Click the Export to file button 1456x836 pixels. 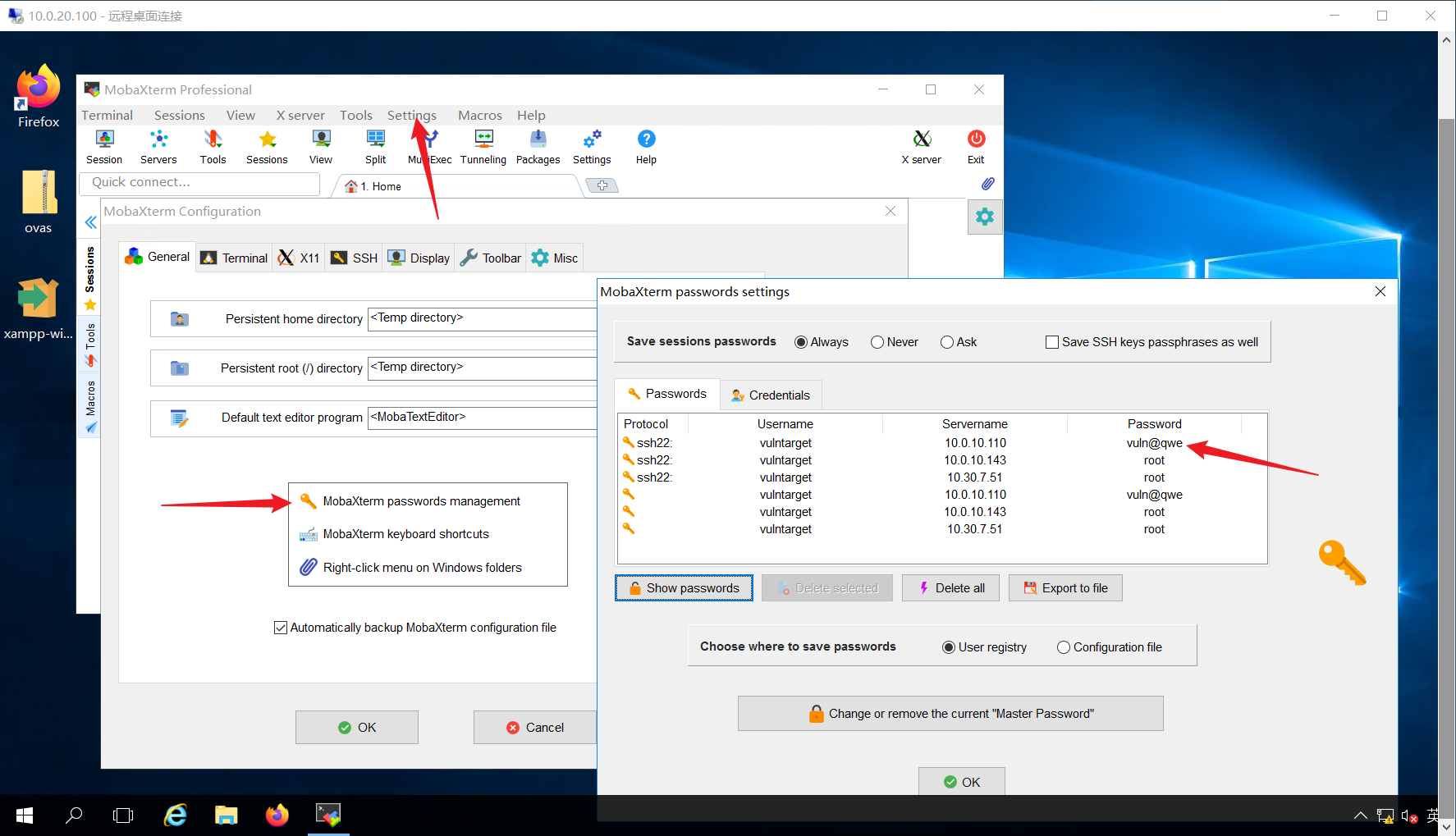[1065, 588]
